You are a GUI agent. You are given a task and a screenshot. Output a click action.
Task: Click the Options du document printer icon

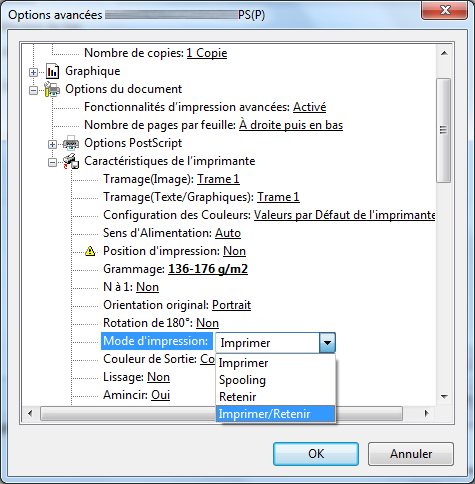52,89
